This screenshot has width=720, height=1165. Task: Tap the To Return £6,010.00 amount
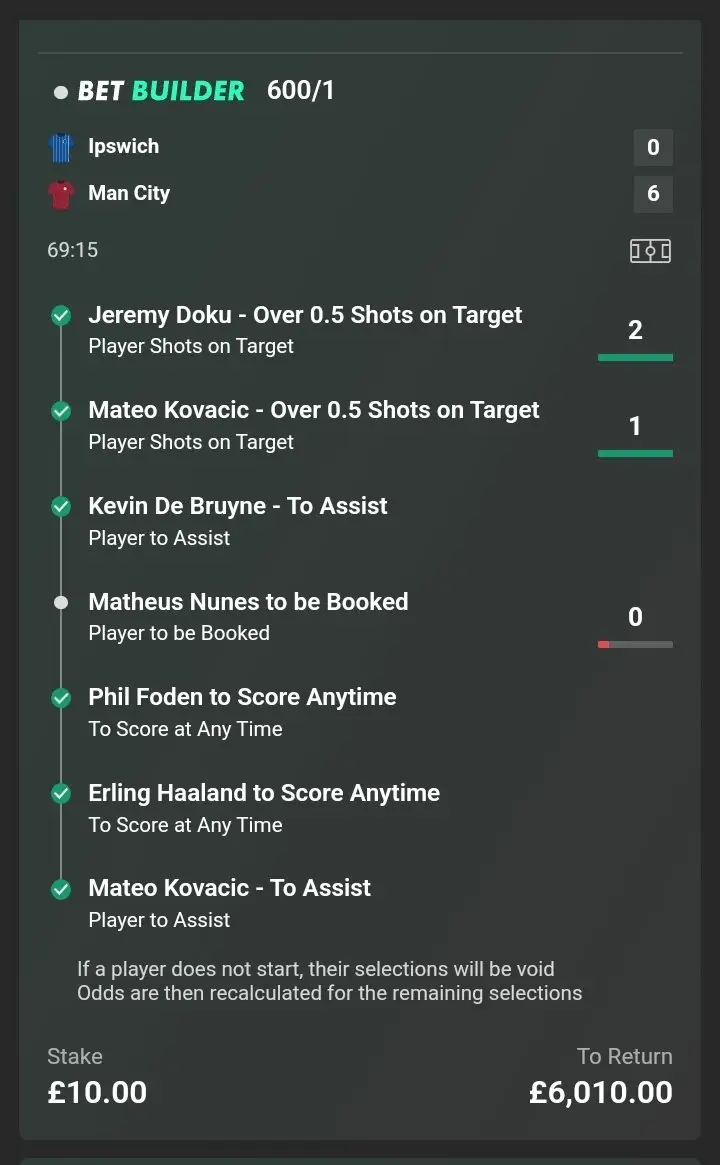coord(600,1092)
